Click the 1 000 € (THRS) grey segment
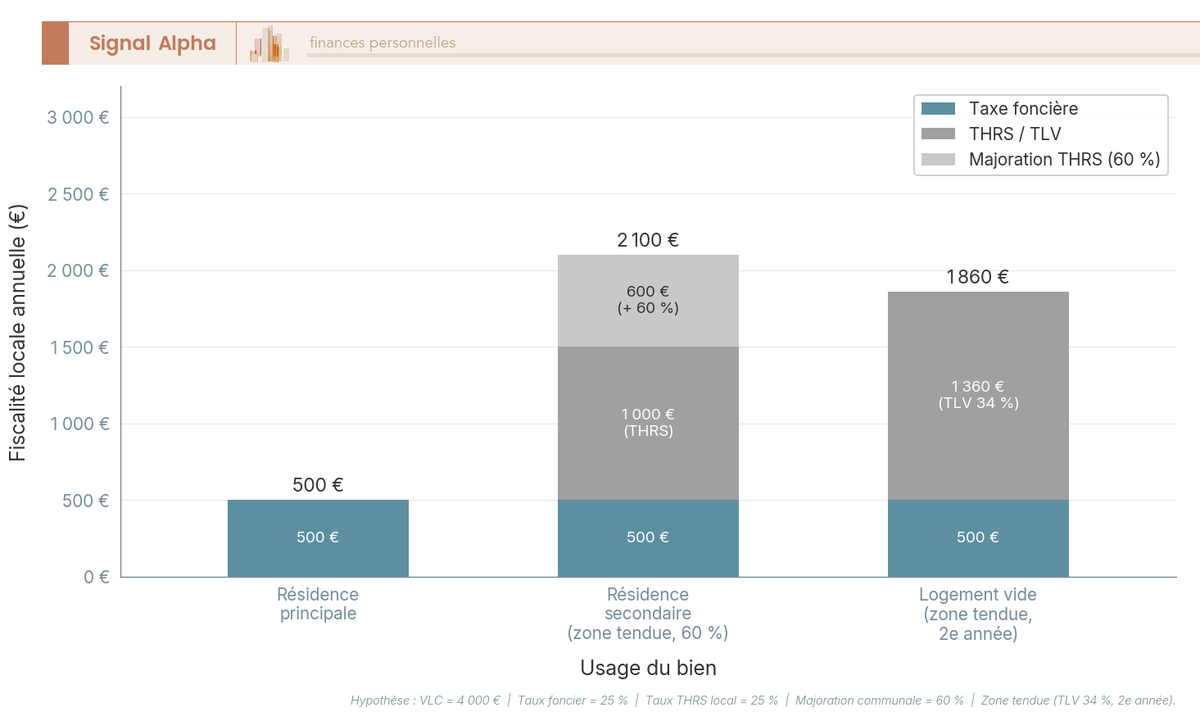Viewport: 1200px width, 721px height. coord(648,423)
